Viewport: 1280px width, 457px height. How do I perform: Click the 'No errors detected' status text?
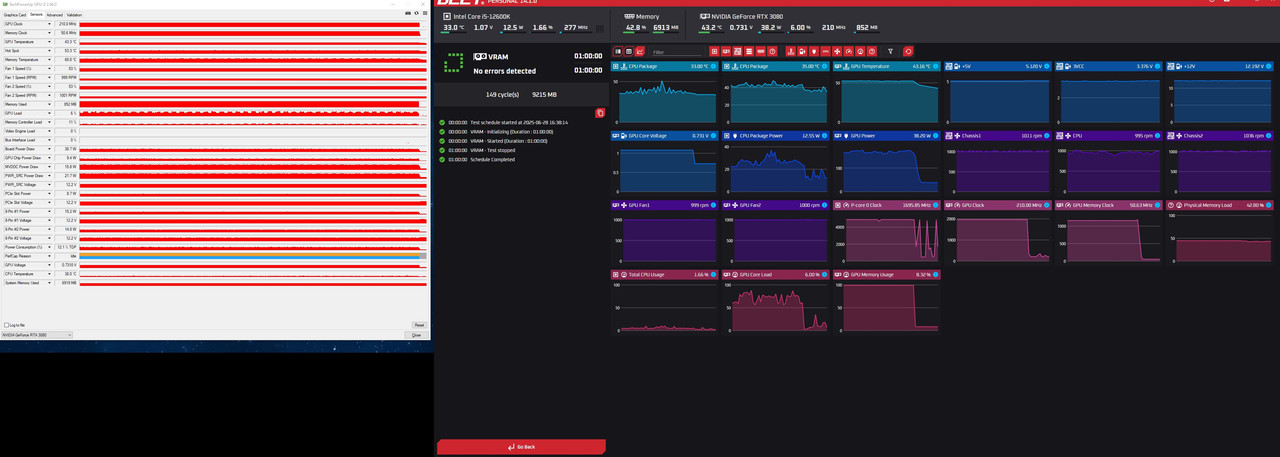click(x=504, y=71)
